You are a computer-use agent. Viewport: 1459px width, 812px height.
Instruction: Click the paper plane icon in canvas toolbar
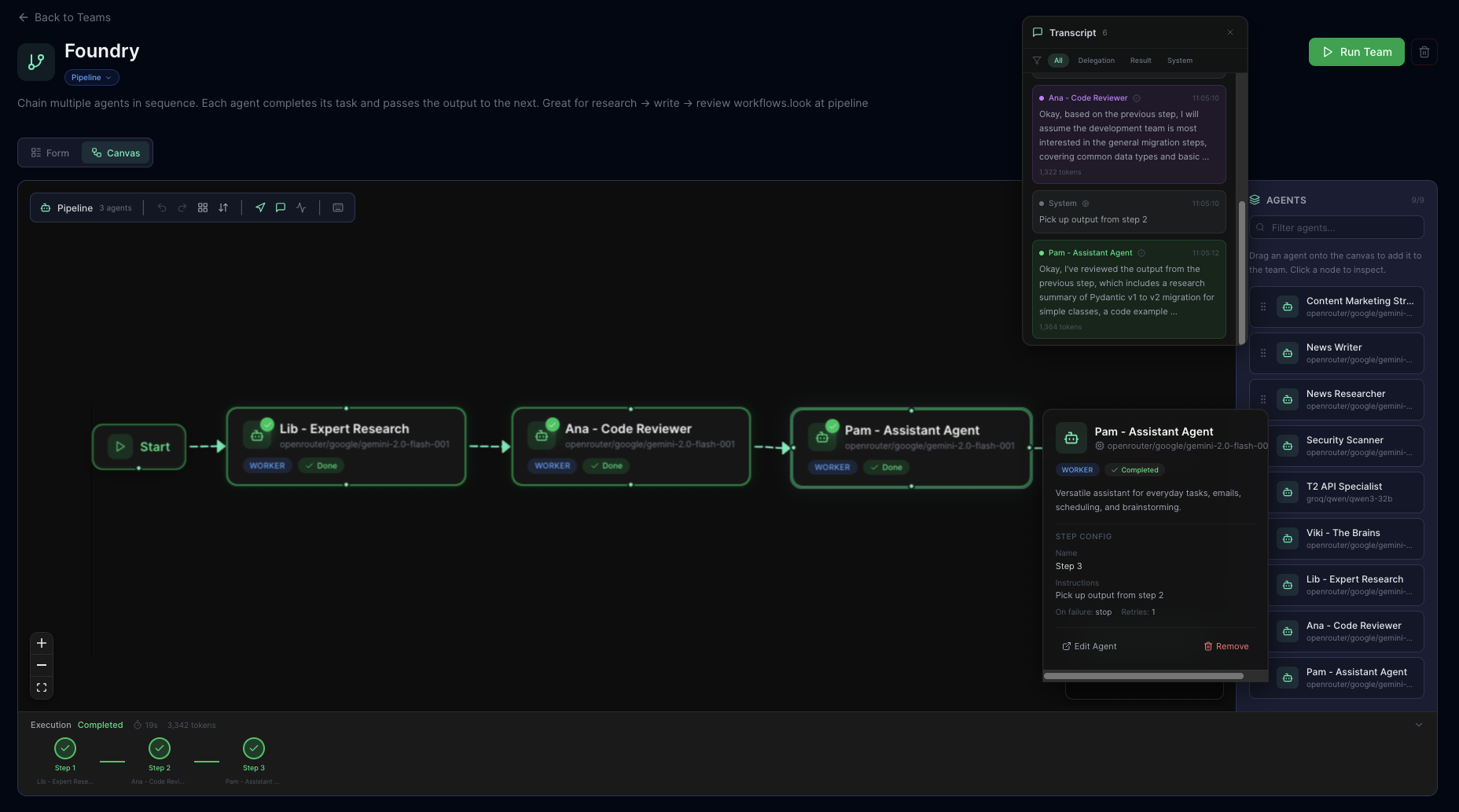coord(260,208)
